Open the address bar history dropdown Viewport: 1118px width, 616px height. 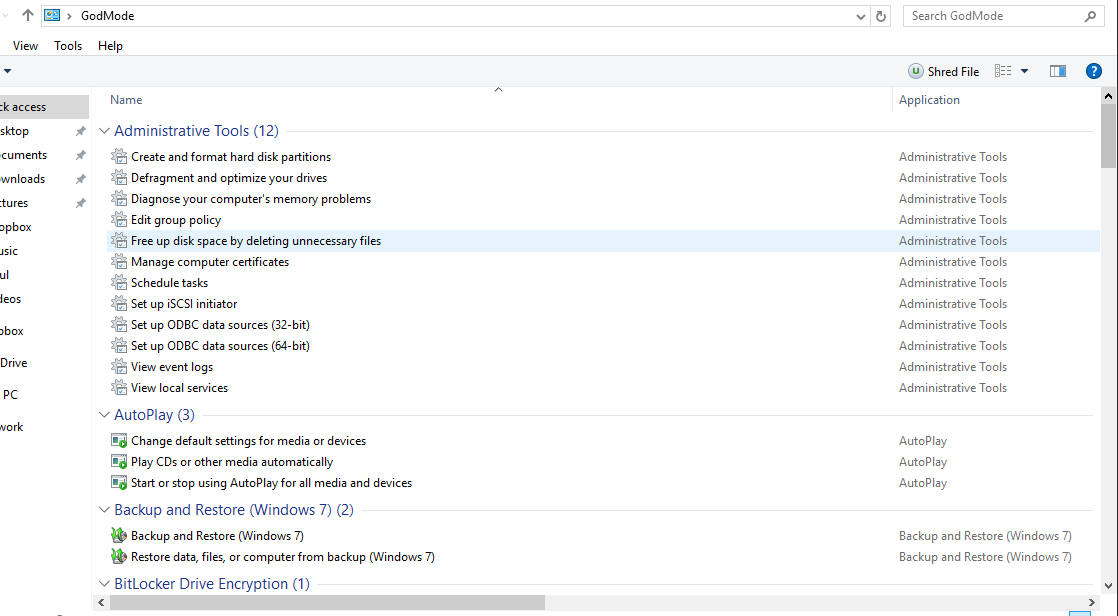pyautogui.click(x=862, y=16)
